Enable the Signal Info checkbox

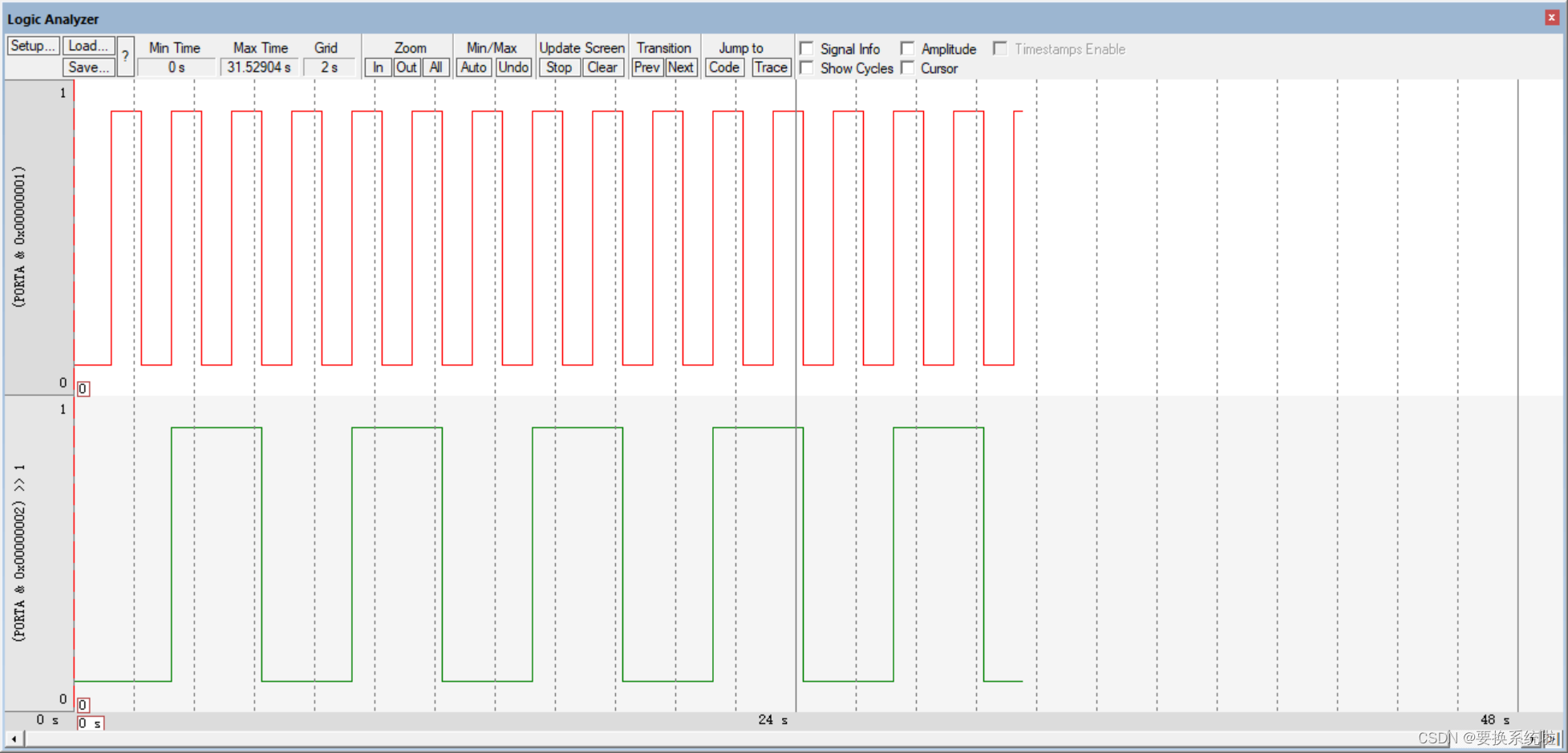807,48
